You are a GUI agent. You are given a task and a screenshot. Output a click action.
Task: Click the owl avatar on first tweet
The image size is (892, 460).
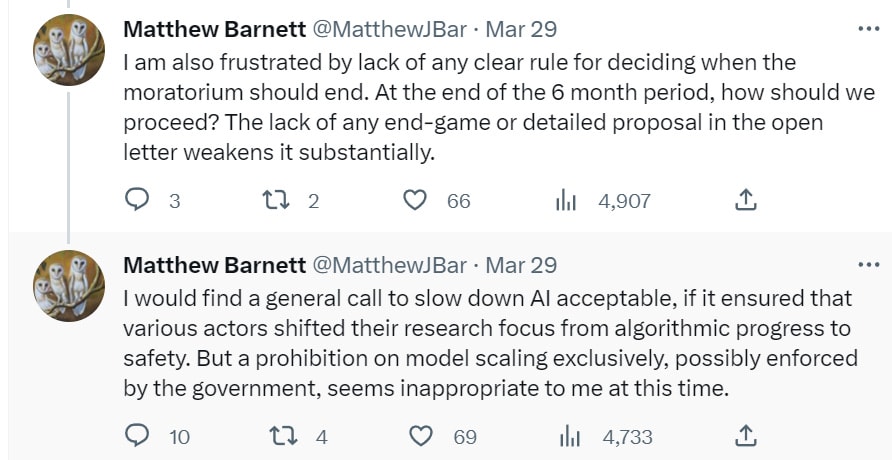click(69, 50)
